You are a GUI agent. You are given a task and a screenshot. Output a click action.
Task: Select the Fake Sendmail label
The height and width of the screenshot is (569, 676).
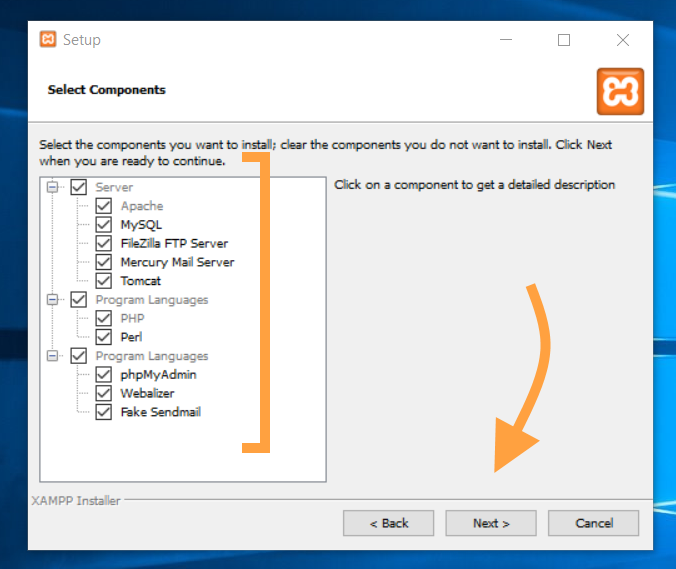pos(161,412)
